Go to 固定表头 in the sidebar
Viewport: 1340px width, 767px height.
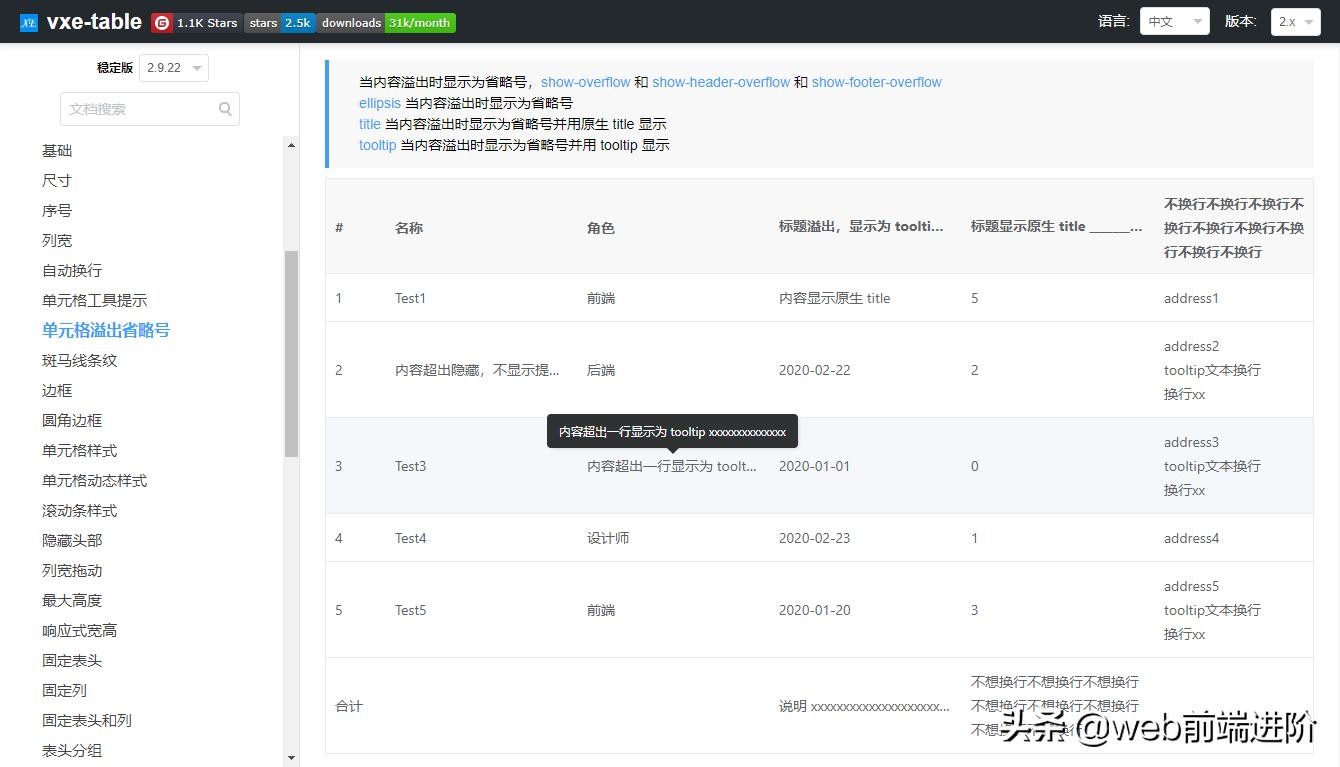point(72,660)
